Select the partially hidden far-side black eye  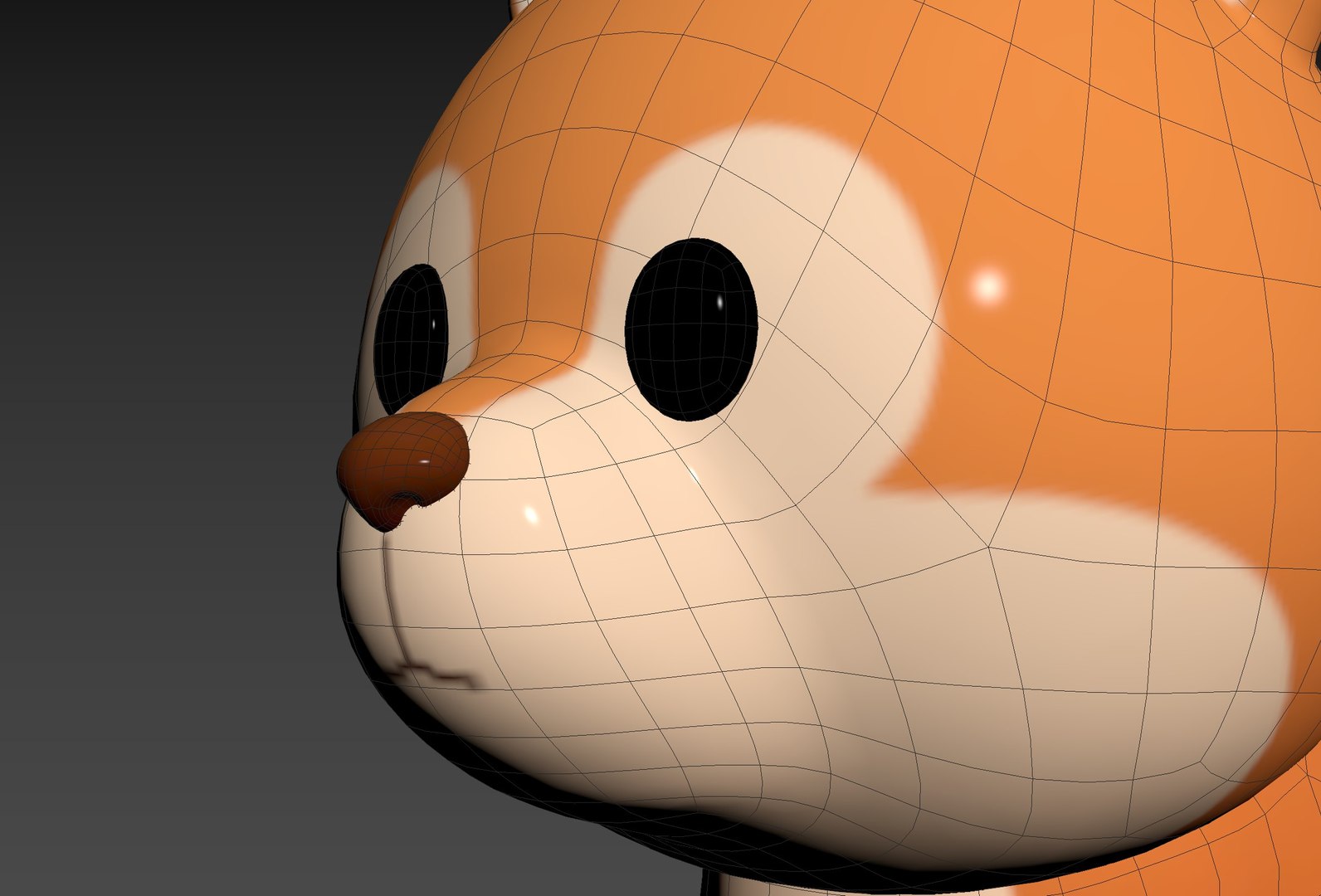point(411,338)
